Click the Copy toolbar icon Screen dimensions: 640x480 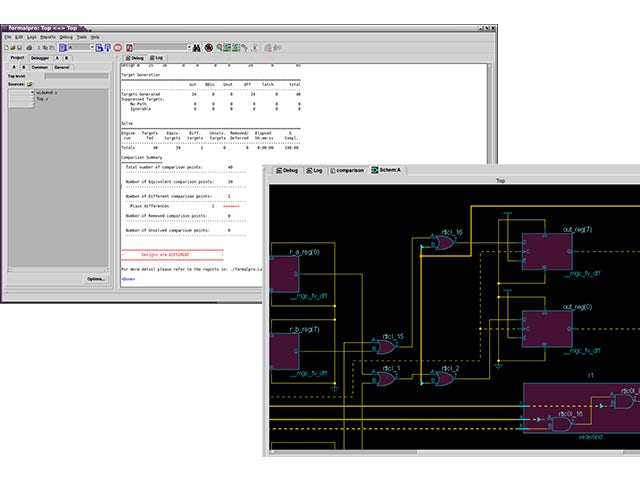[x=45, y=48]
